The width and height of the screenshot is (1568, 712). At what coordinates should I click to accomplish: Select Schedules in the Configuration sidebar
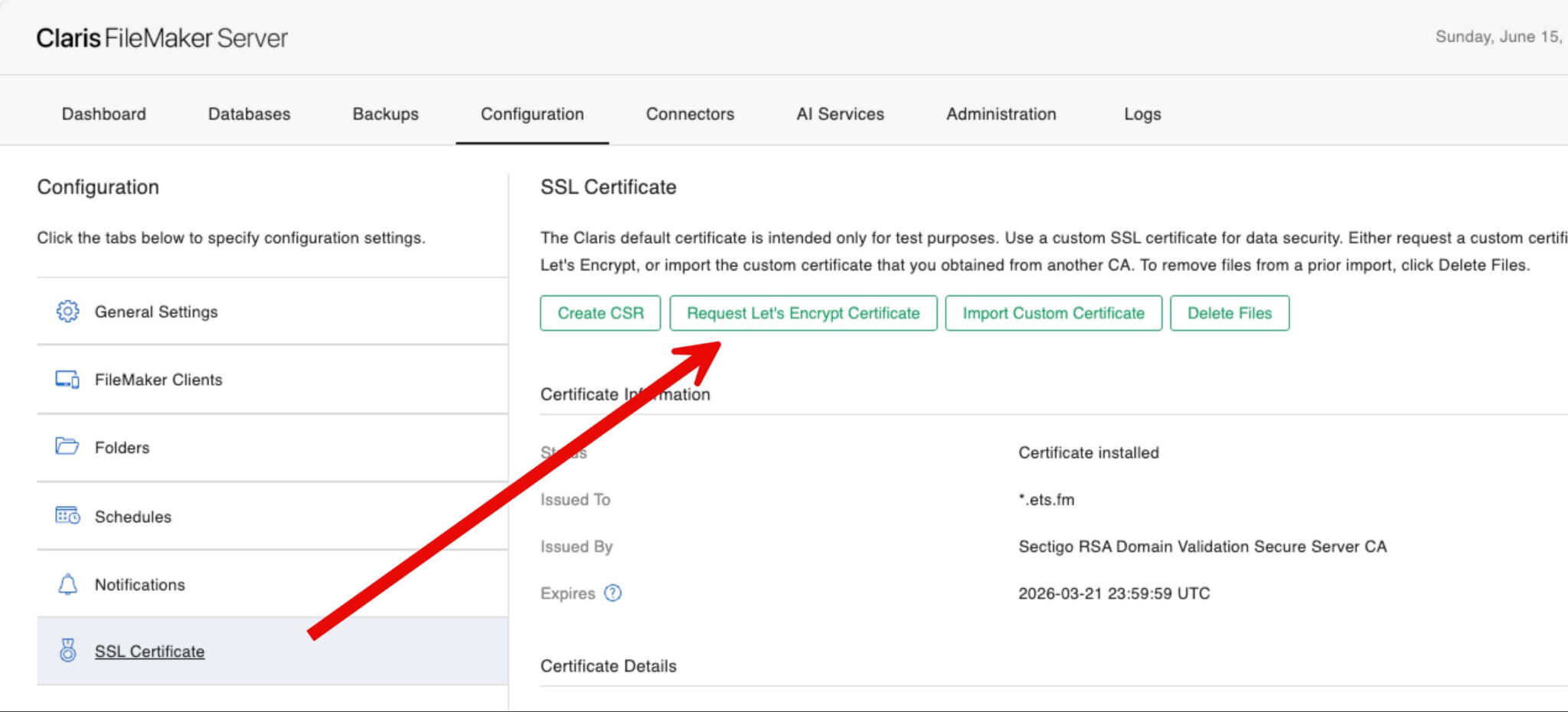click(132, 516)
